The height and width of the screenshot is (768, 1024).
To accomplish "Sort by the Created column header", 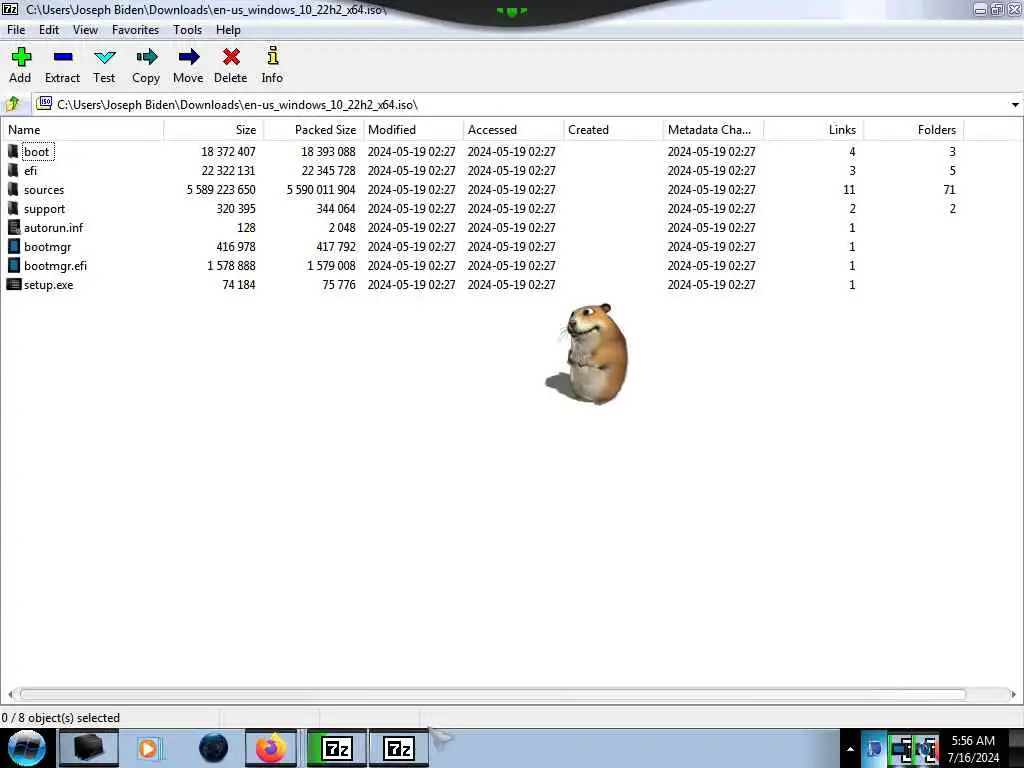I will [613, 129].
